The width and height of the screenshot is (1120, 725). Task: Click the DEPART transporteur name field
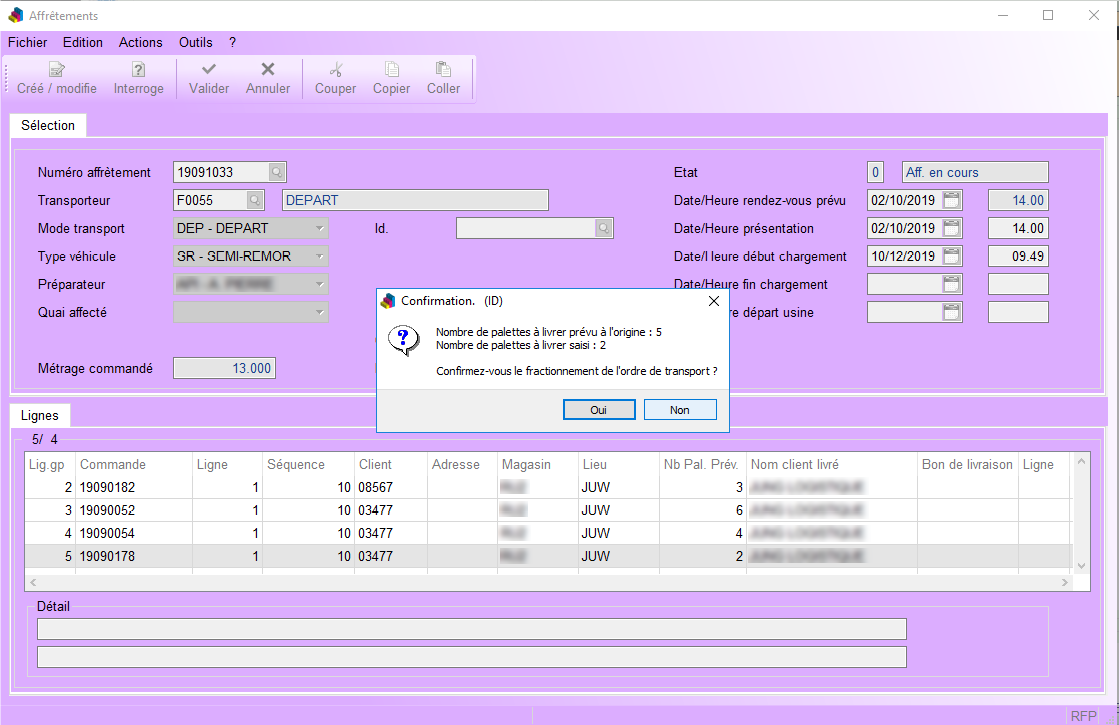pos(415,201)
